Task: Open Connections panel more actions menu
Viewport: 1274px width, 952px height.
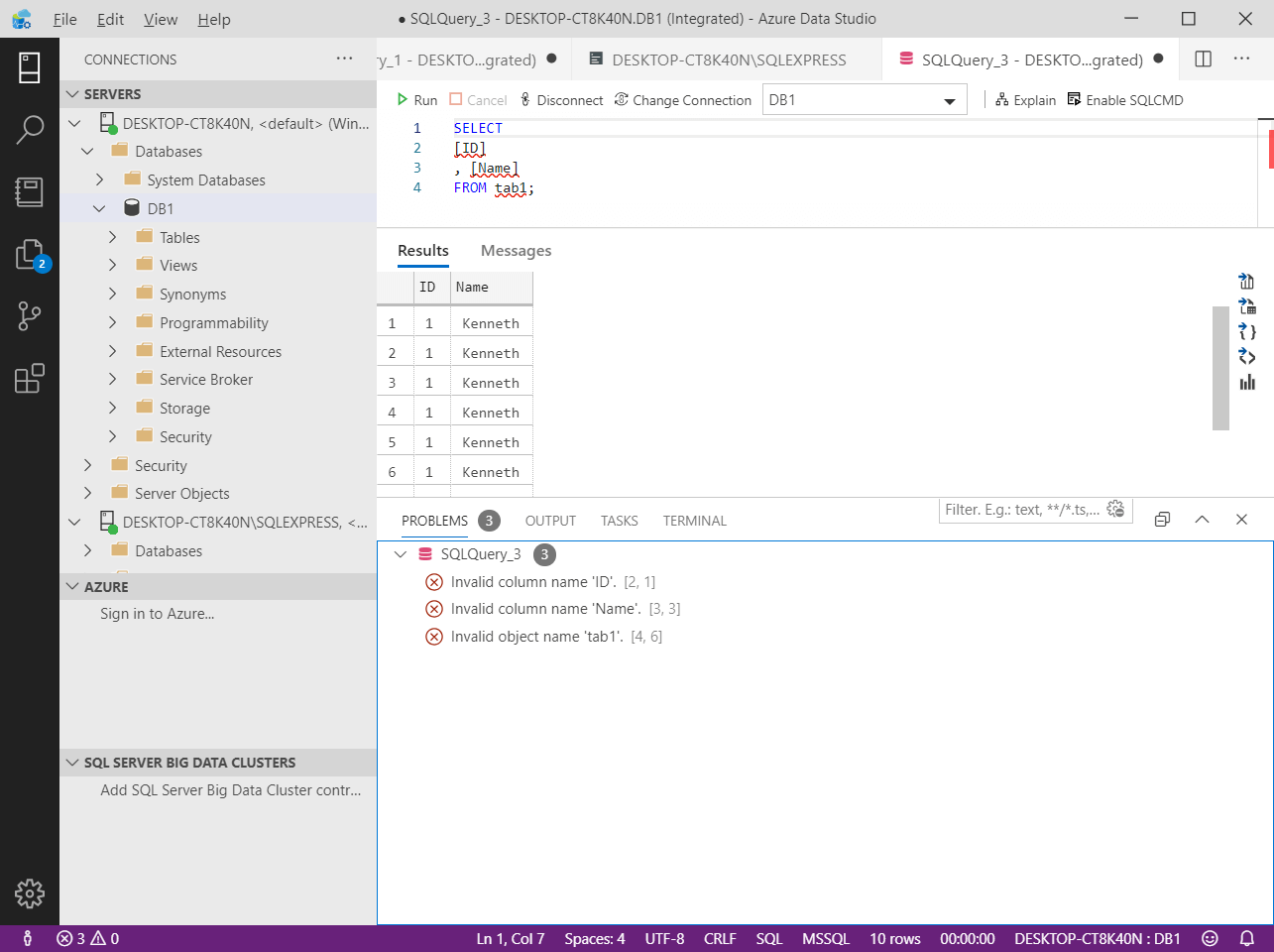Action: 344,59
